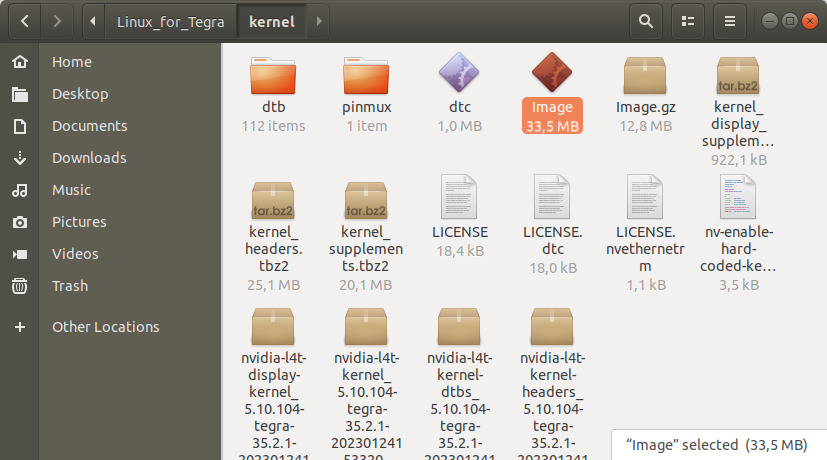The image size is (827, 460).
Task: Select the Downloads label in sidebar
Action: point(89,158)
